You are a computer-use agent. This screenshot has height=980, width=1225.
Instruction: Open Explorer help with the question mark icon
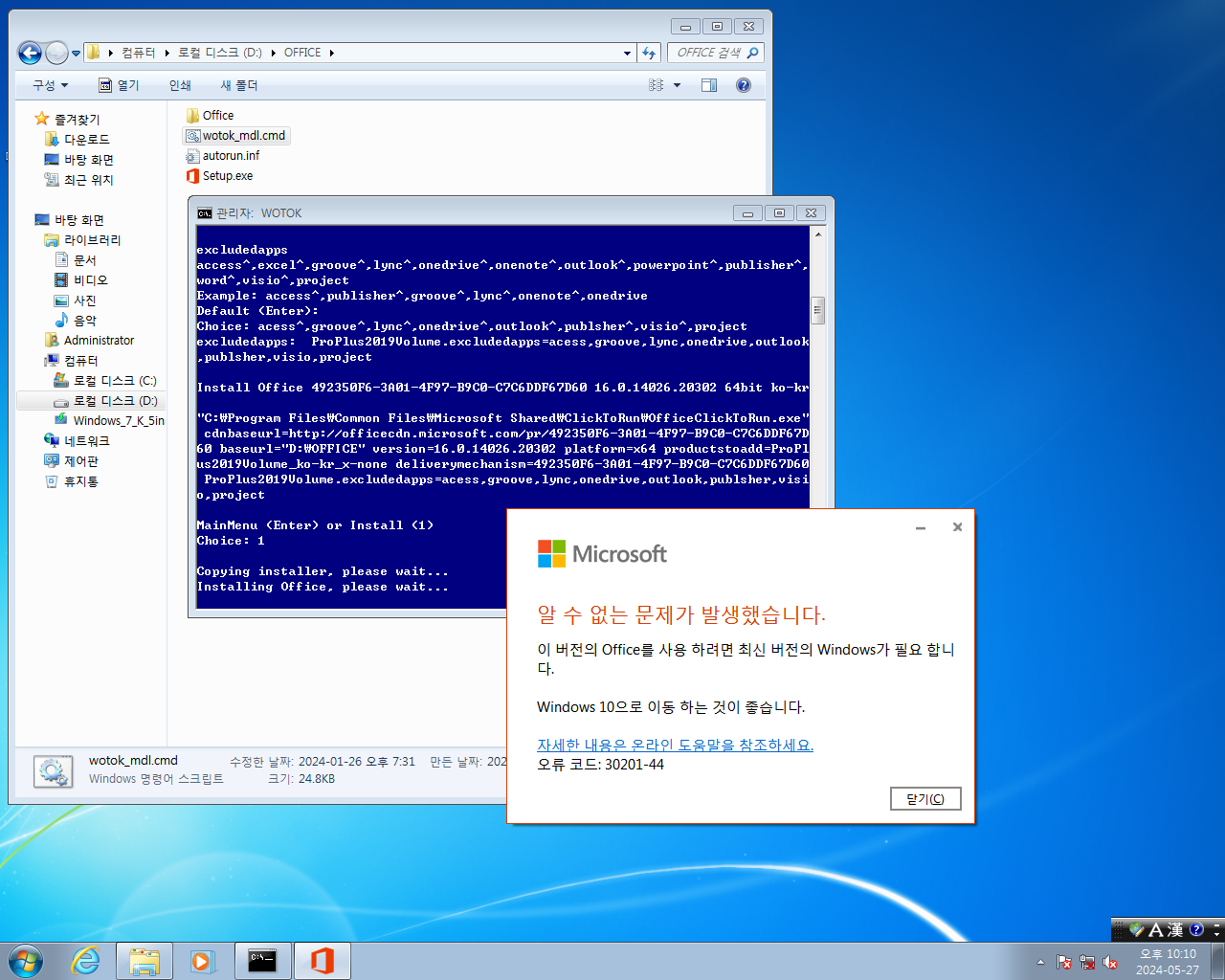click(x=744, y=85)
